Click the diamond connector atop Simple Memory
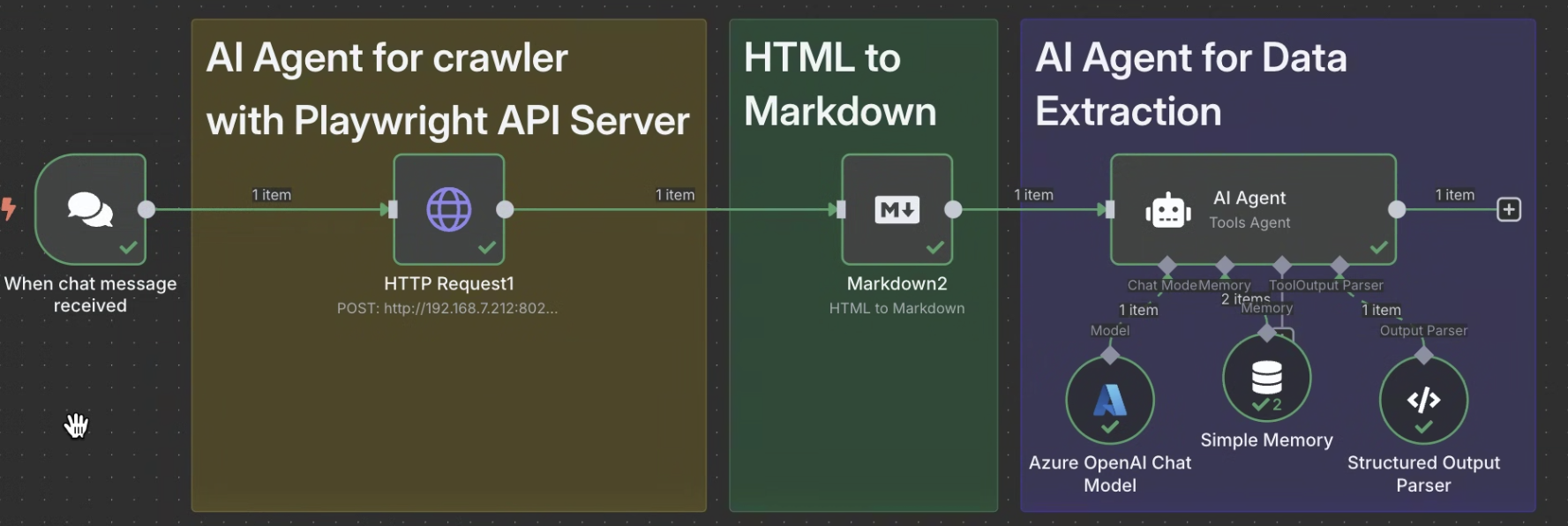1568x526 pixels. point(1267,333)
